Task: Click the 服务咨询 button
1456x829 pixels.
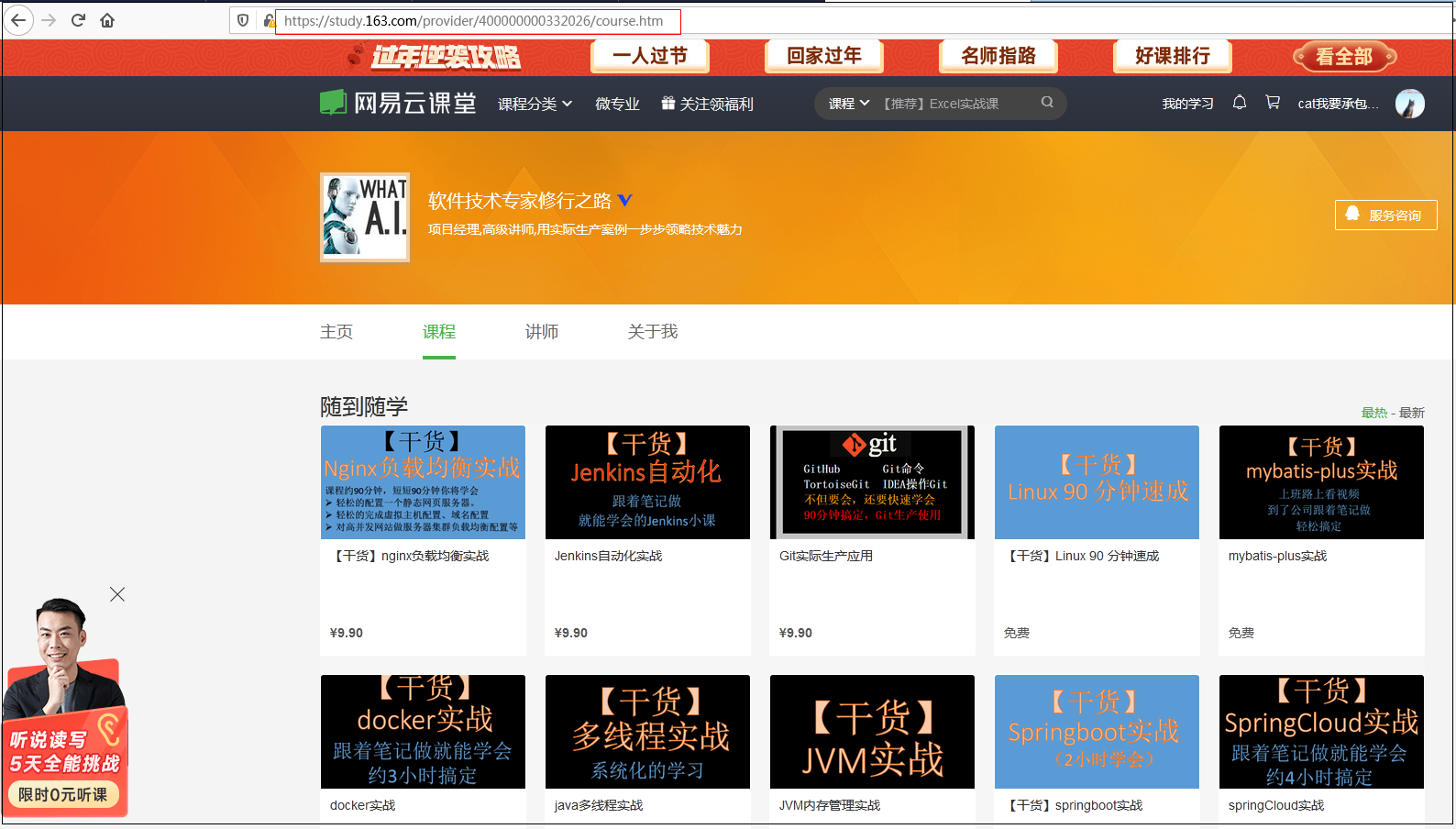Action: click(1385, 215)
